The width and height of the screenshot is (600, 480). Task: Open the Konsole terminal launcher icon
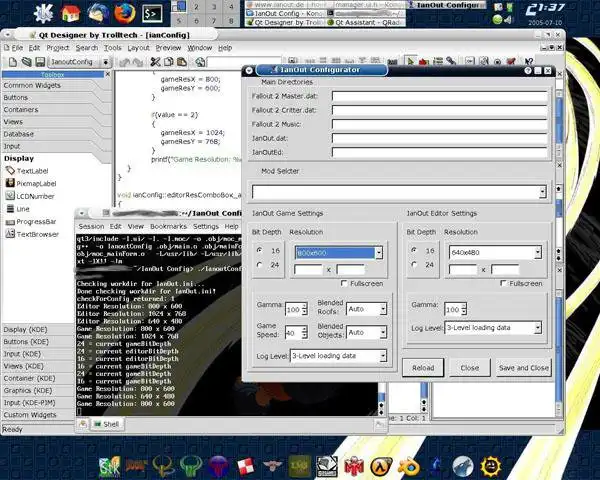tap(152, 14)
